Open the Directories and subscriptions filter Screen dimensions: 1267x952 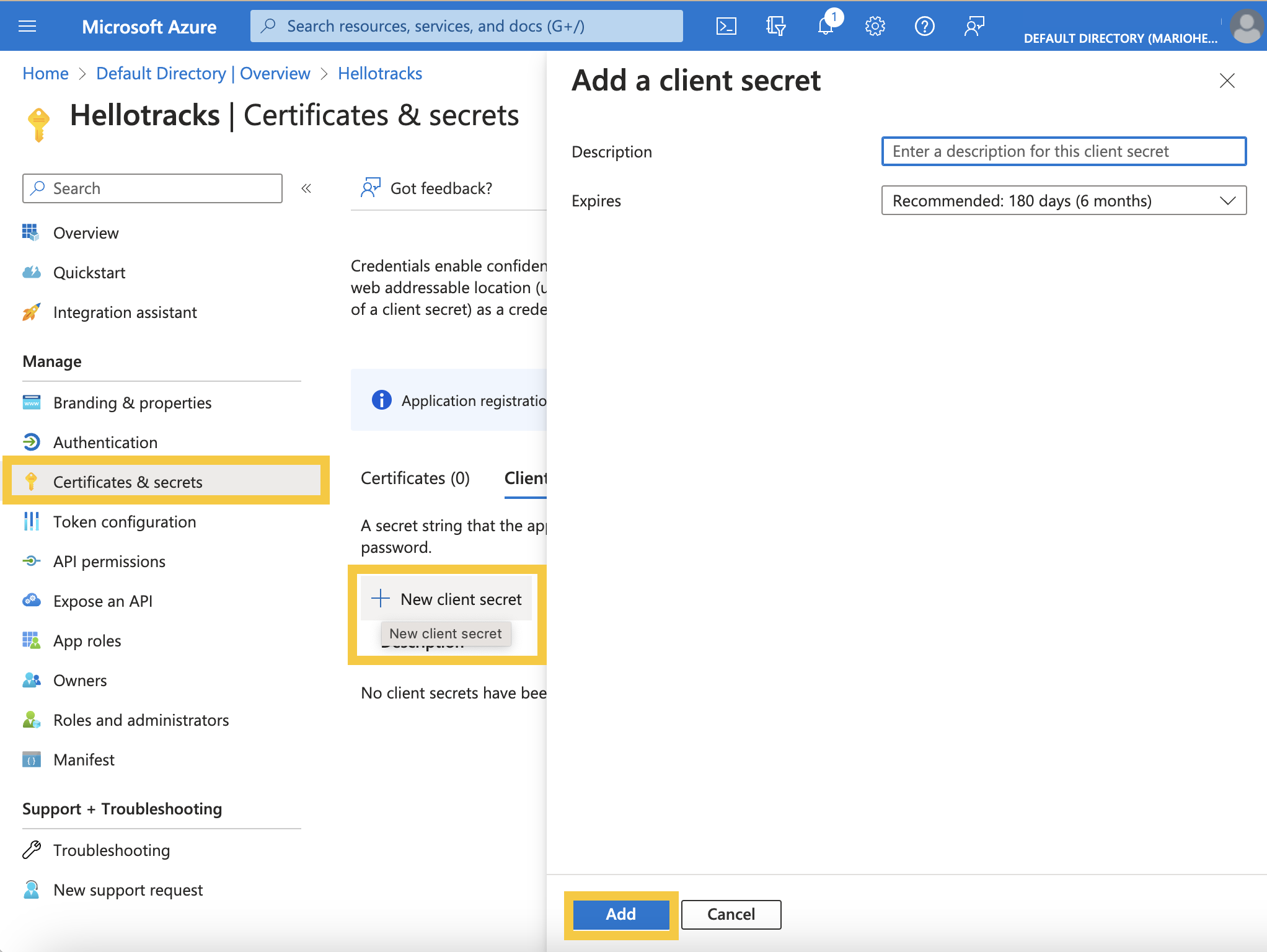click(775, 26)
